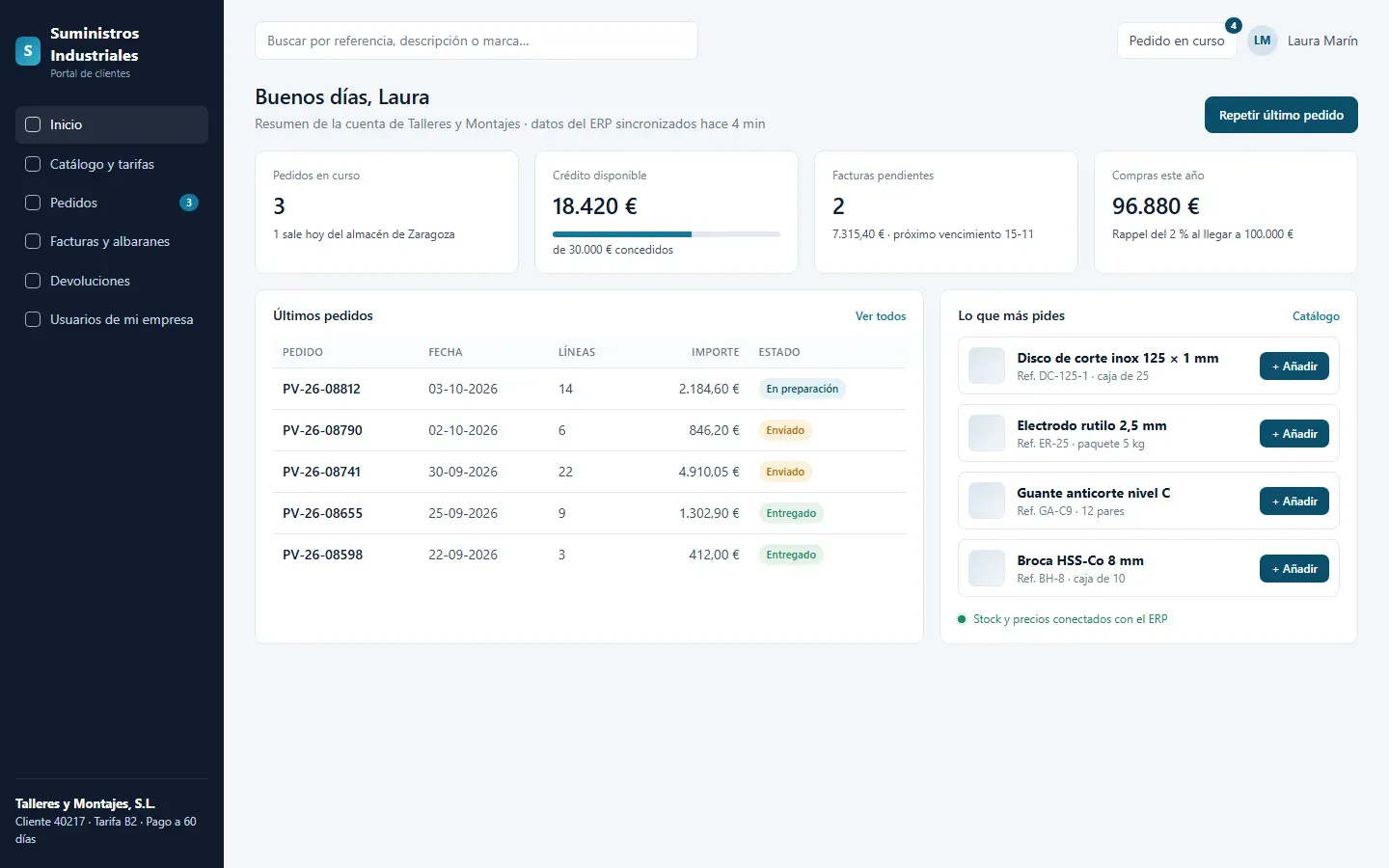Click the LM user avatar

tap(1263, 41)
